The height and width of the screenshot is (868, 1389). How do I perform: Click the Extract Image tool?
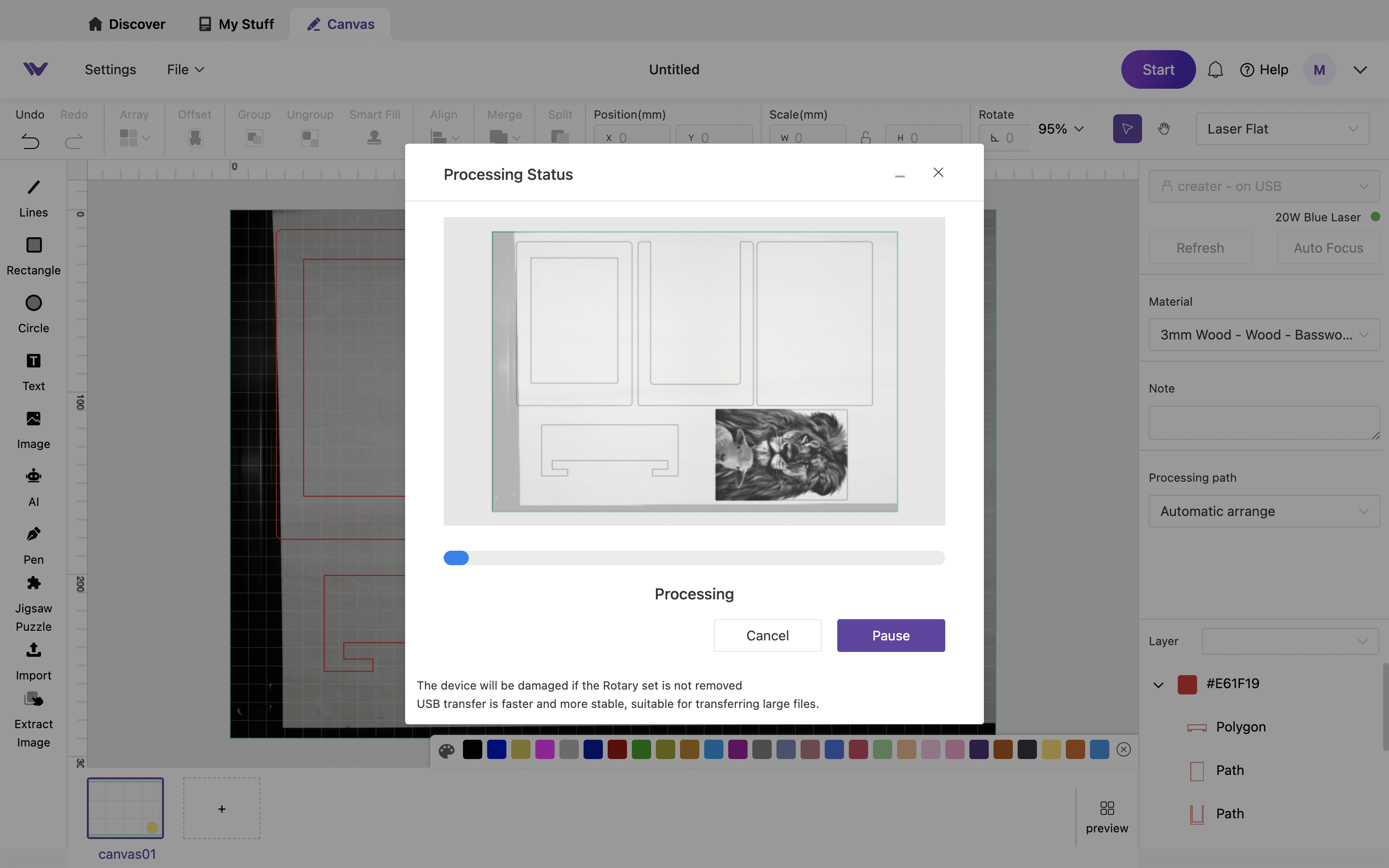(x=33, y=719)
